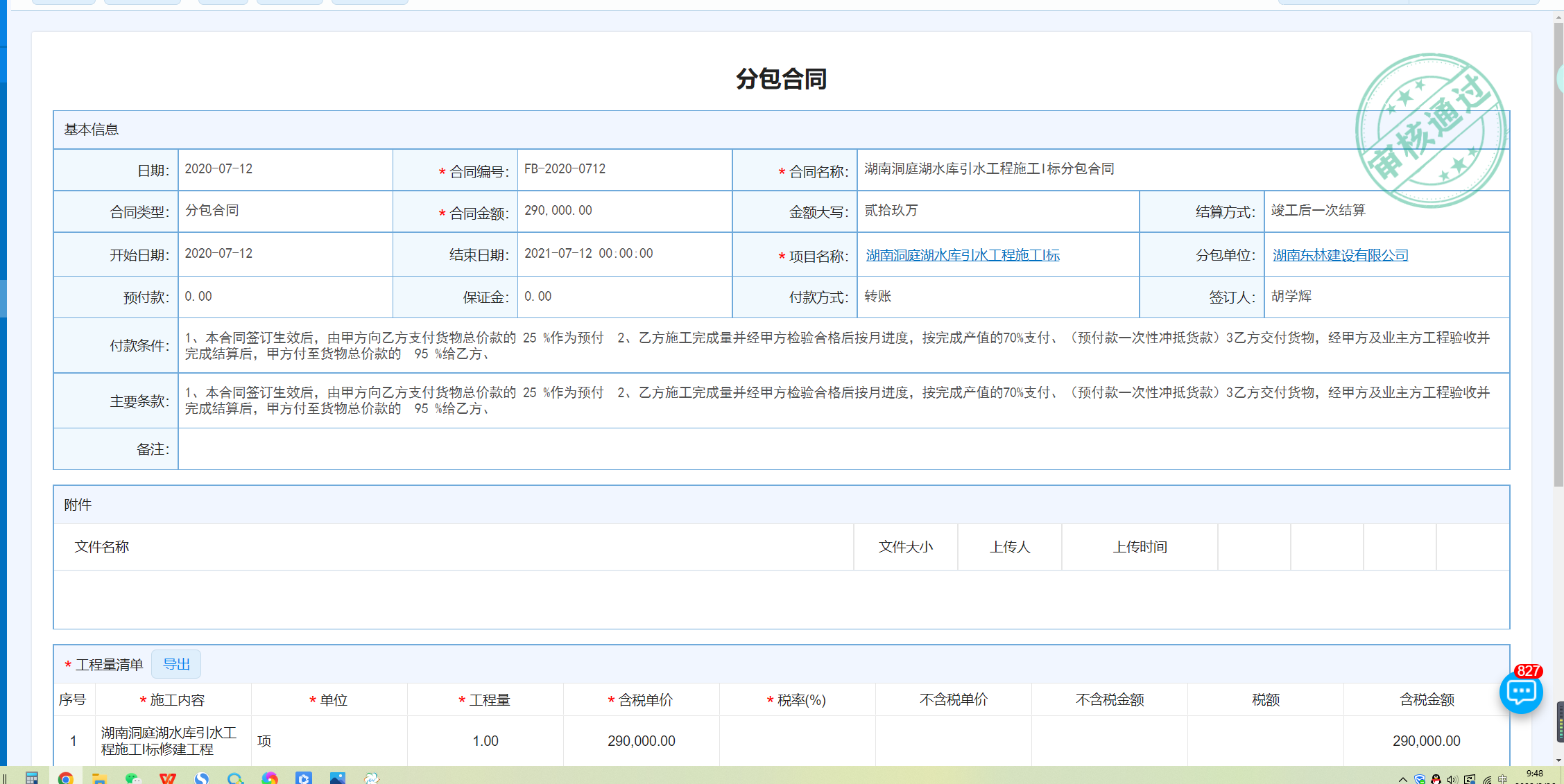This screenshot has width=1564, height=784.
Task: Open the Calculator taskbar icon
Action: click(x=32, y=778)
